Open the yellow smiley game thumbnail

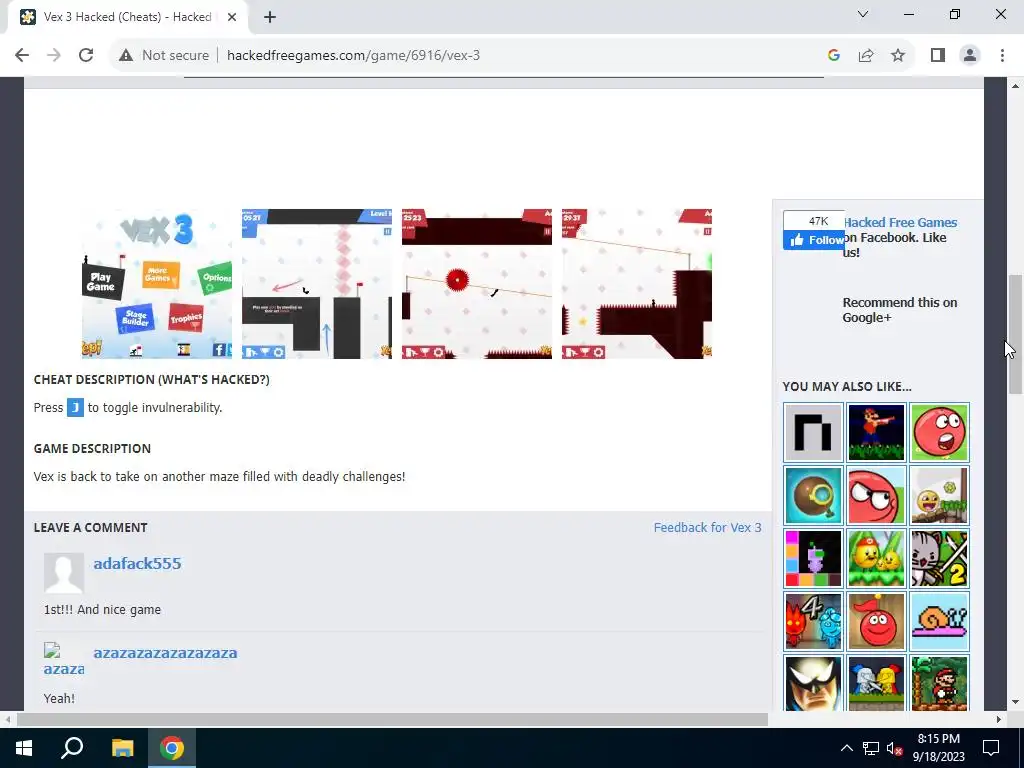[940, 495]
